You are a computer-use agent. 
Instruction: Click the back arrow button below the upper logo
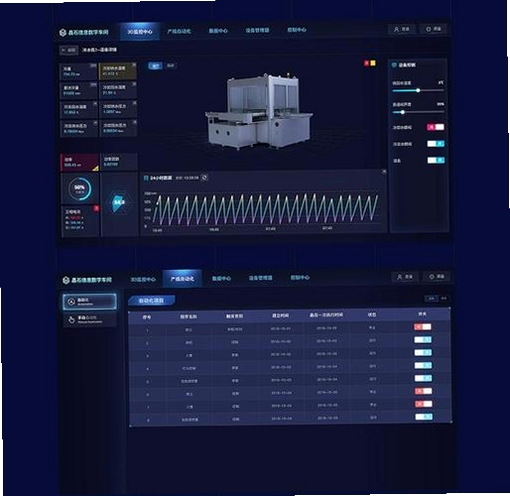click(x=69, y=50)
